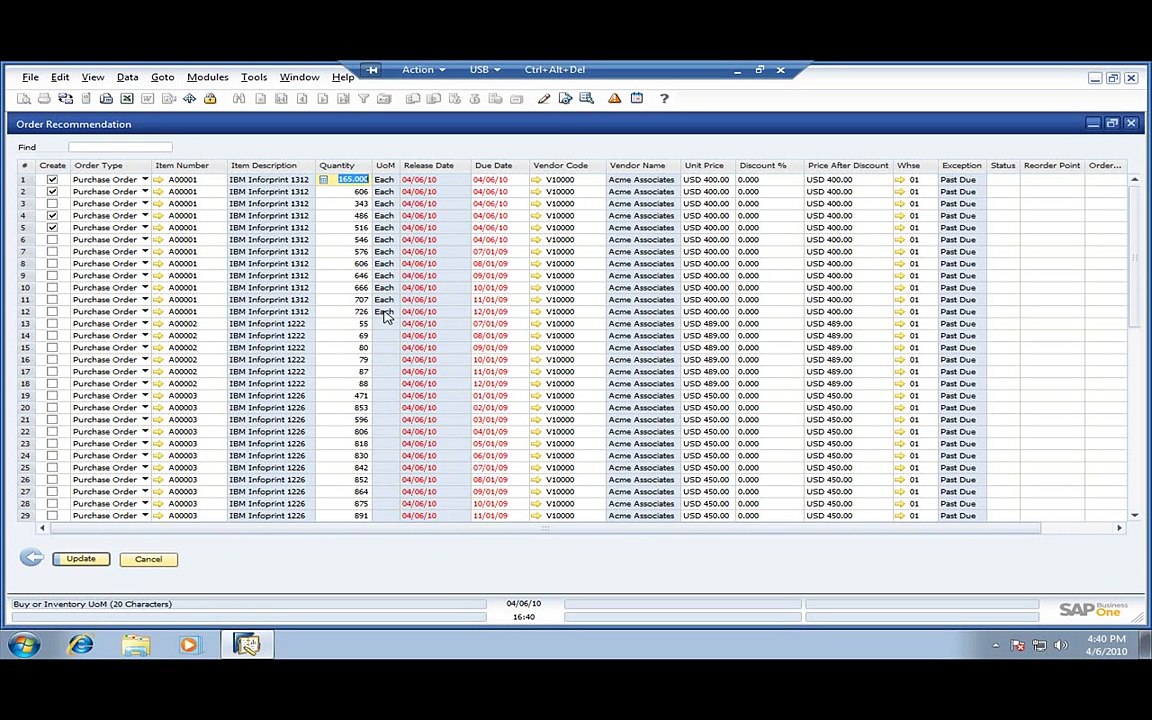Open the File menu
This screenshot has width=1152, height=720.
point(30,77)
